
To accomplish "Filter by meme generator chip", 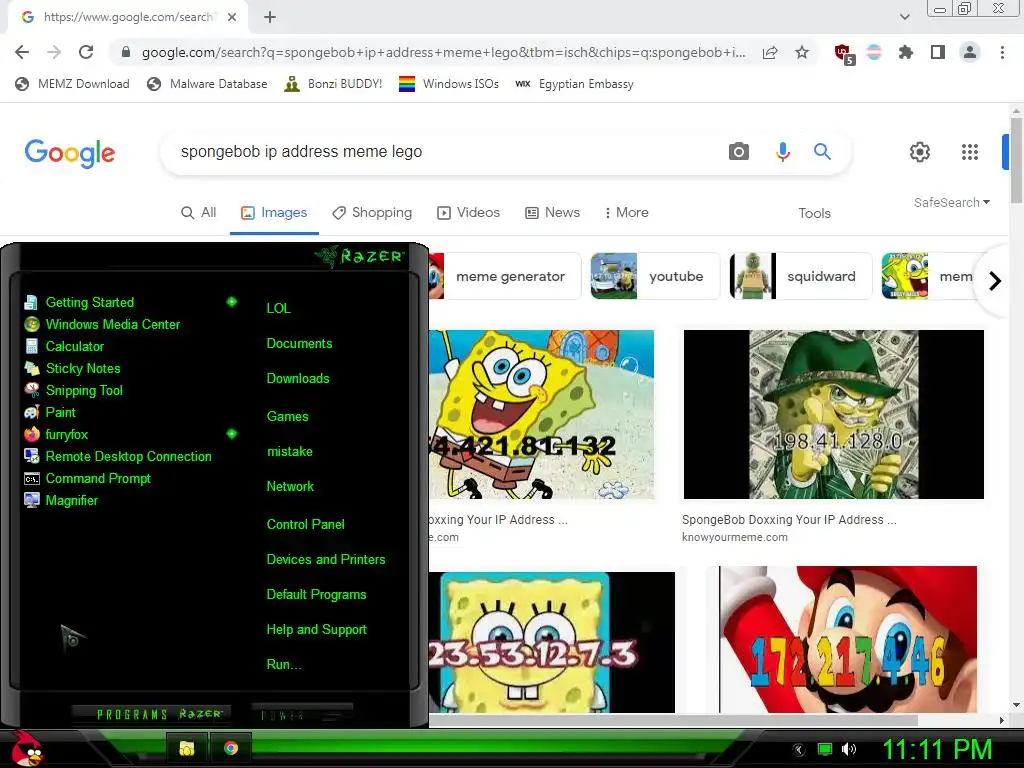I will pos(505,276).
